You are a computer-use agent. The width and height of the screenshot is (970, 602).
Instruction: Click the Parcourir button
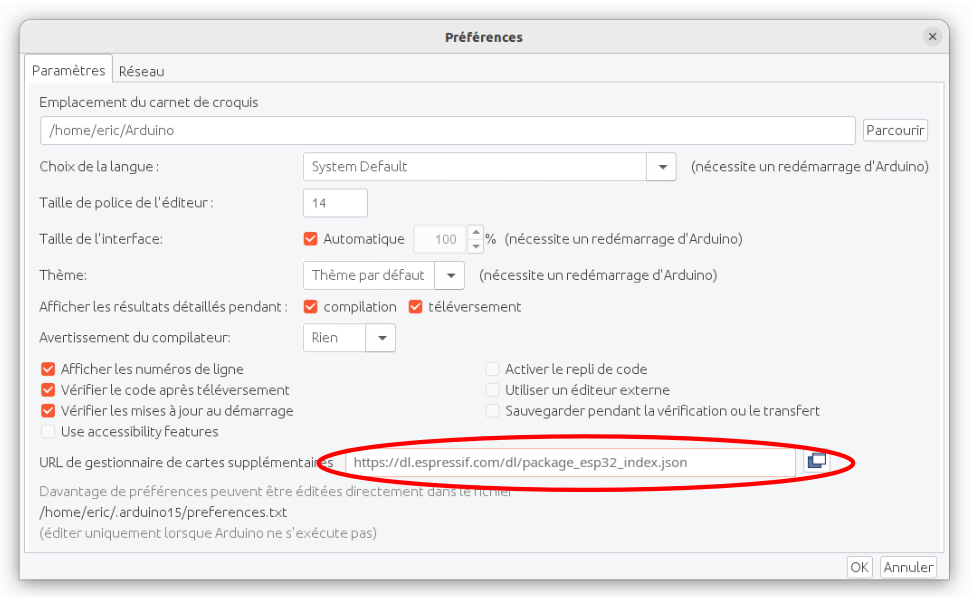[895, 130]
